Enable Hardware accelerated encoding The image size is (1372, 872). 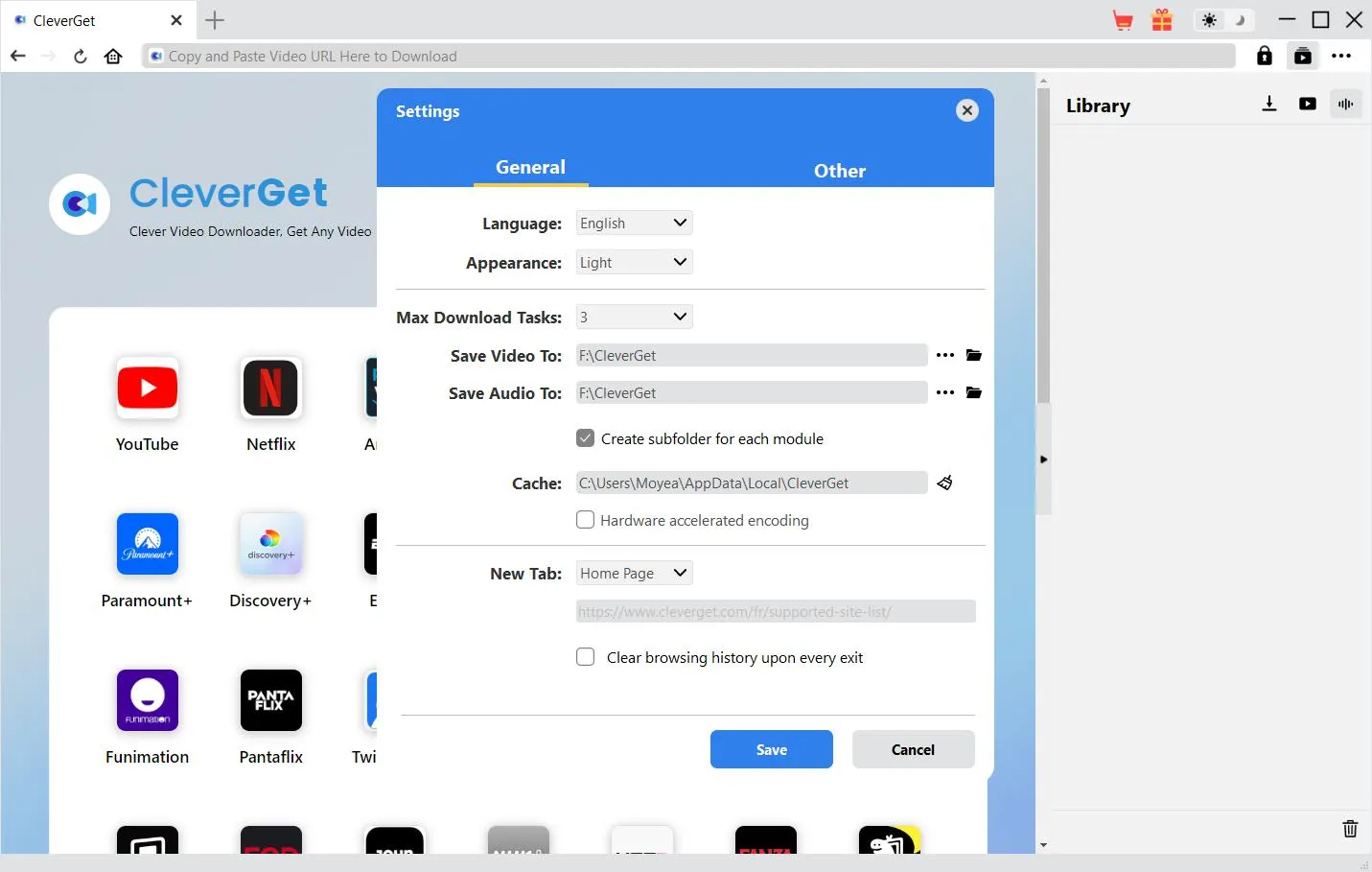tap(585, 520)
